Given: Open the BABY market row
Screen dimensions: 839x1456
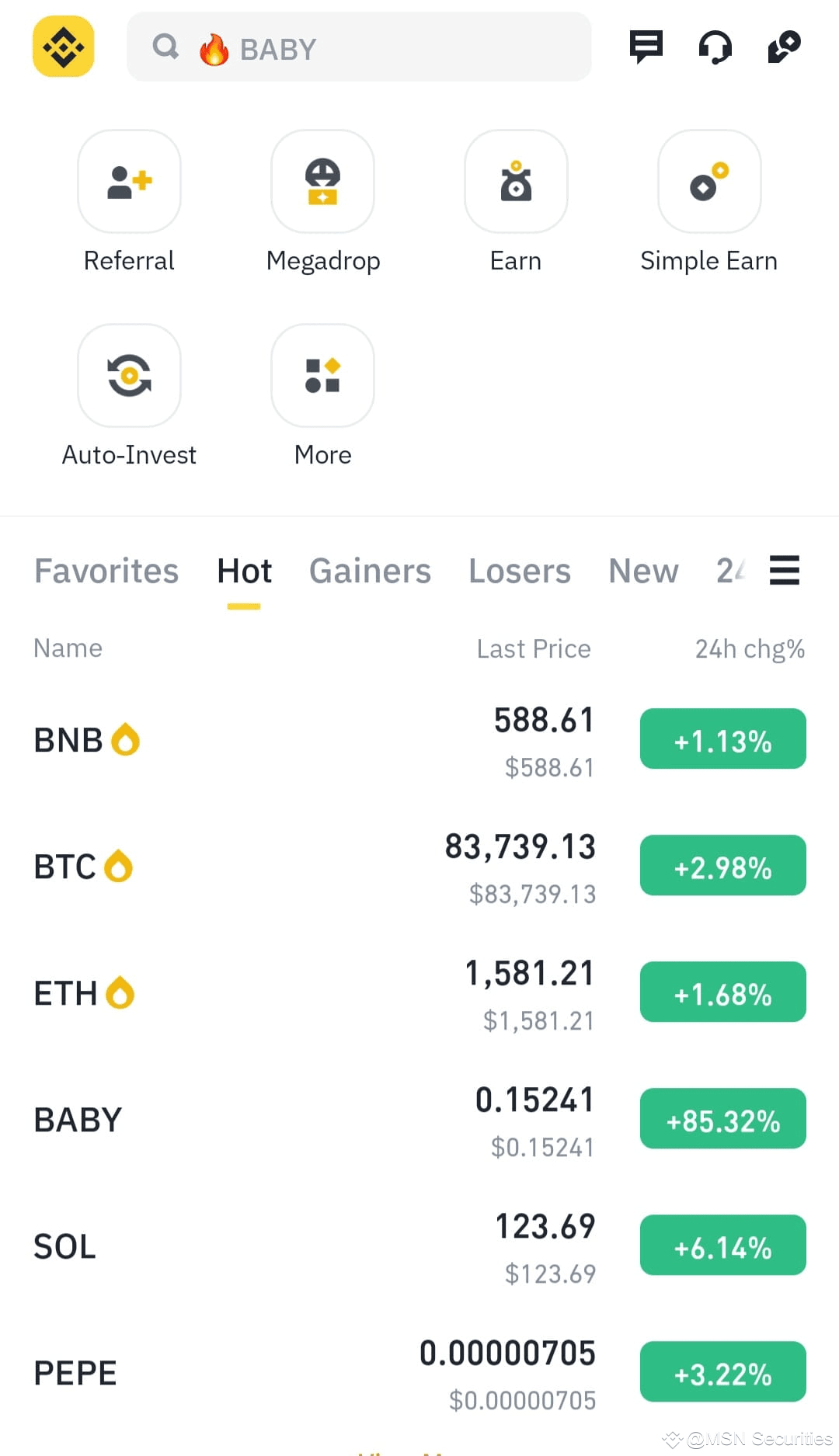Looking at the screenshot, I should [419, 1119].
